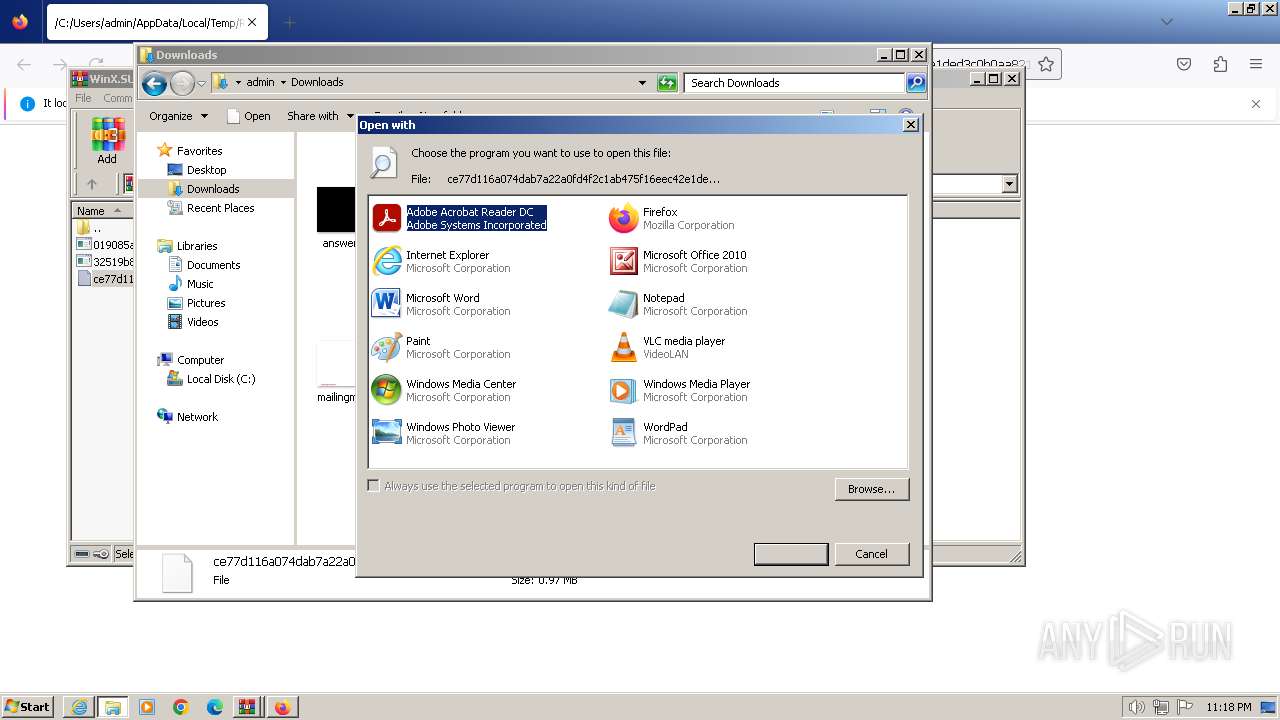This screenshot has height=720, width=1280.
Task: Open the Firefox hamburger menu
Action: tap(1256, 64)
